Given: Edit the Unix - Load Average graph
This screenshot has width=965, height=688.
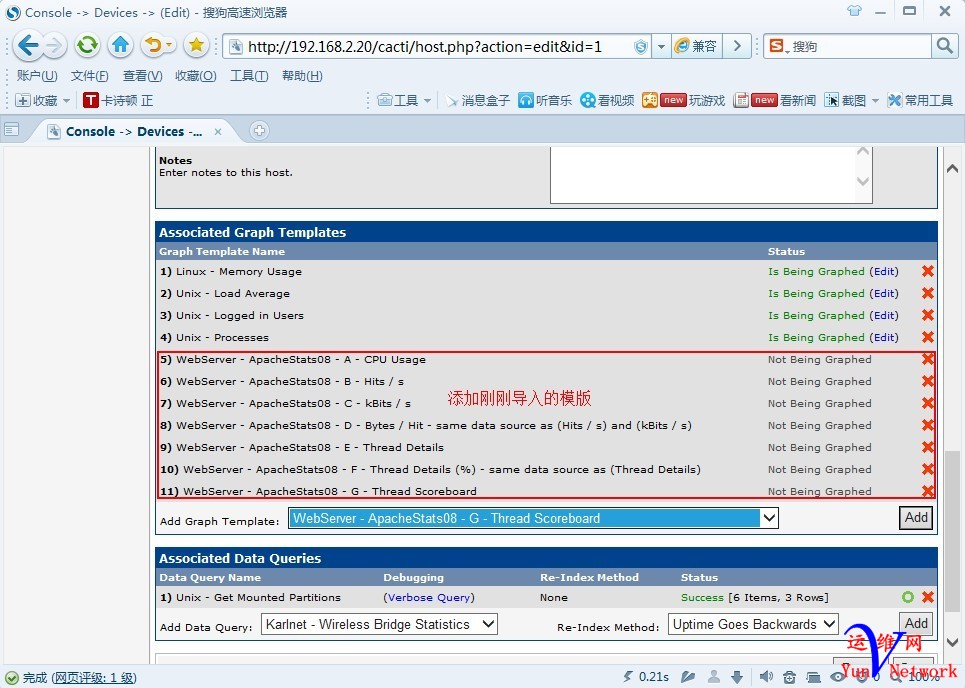Looking at the screenshot, I should (884, 294).
